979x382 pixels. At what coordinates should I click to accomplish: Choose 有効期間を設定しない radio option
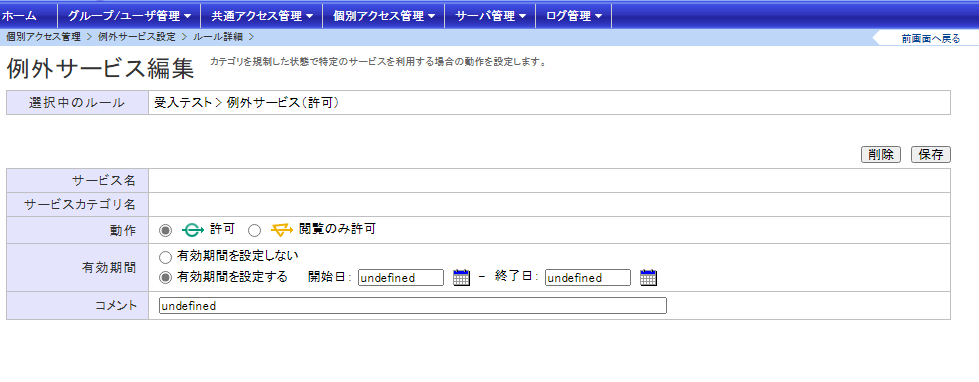tap(165, 257)
